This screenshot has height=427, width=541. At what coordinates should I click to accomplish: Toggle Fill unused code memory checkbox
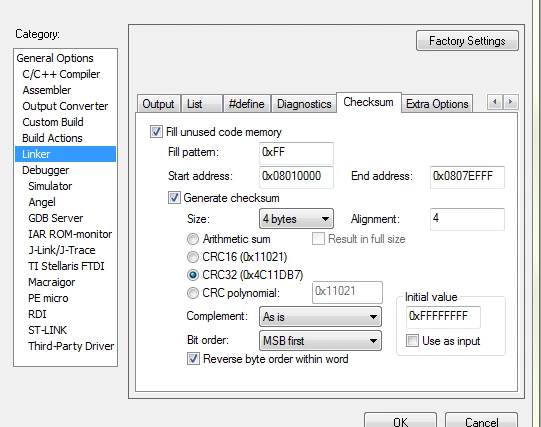(156, 132)
